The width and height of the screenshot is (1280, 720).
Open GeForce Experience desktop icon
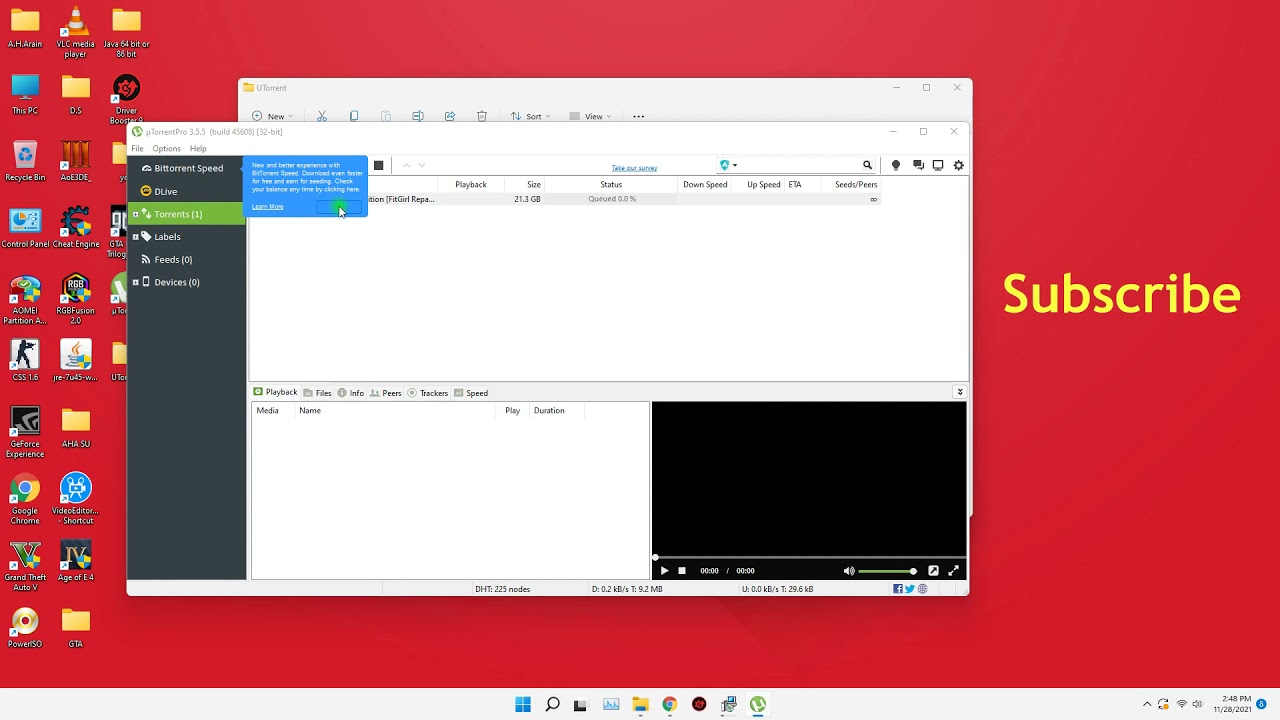(25, 432)
